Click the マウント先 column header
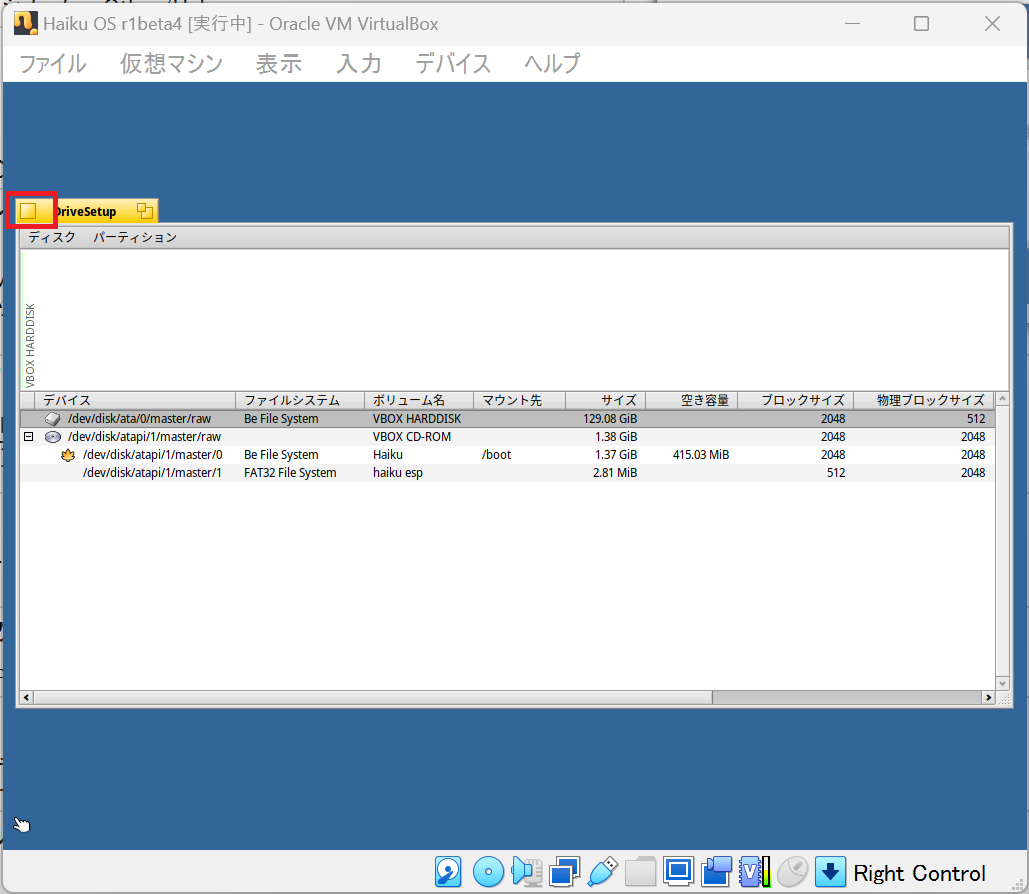This screenshot has width=1029, height=894. [519, 400]
